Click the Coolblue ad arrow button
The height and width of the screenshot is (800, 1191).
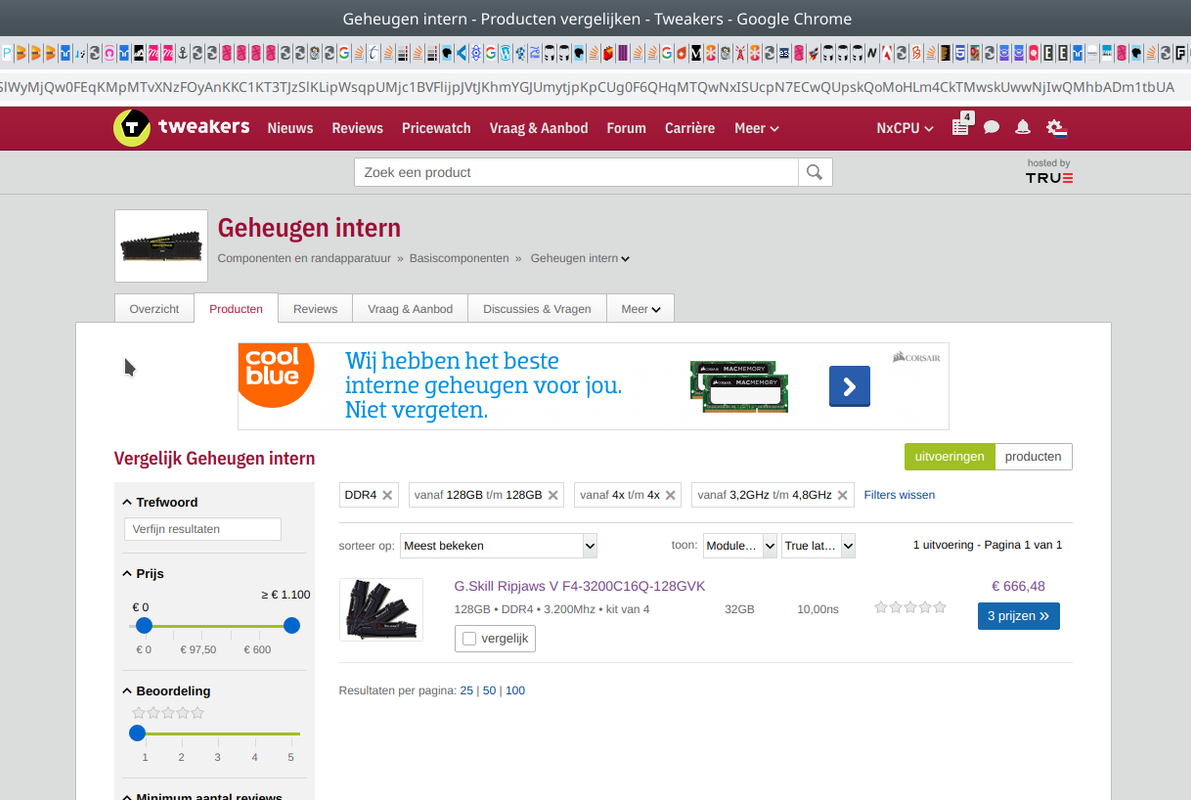(x=849, y=387)
